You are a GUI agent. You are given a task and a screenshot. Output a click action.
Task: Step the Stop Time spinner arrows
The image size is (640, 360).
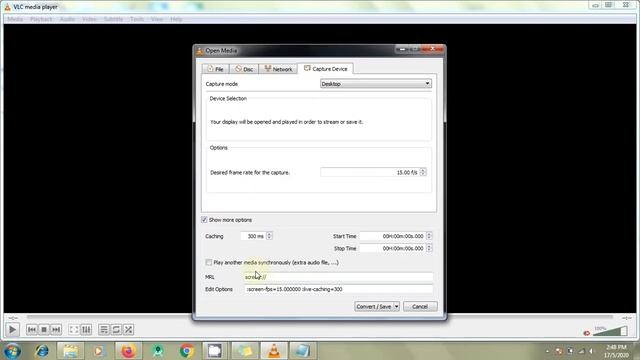click(429, 248)
